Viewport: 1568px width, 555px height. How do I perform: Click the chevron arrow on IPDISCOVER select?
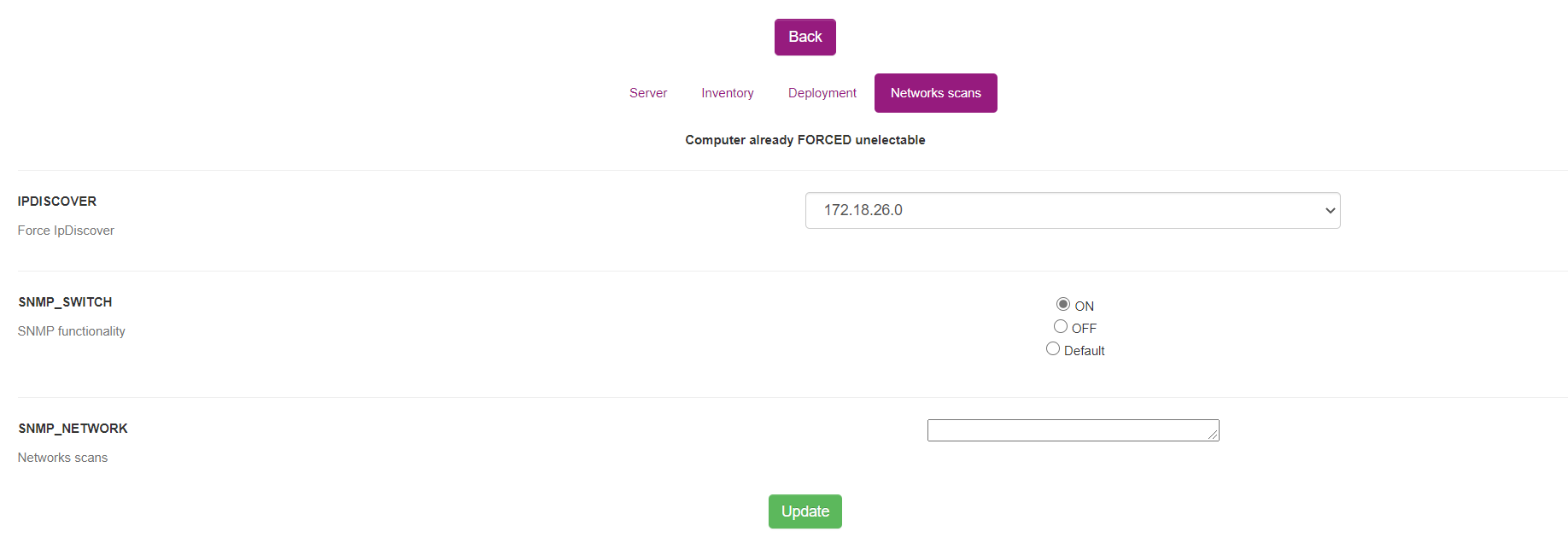click(x=1329, y=211)
